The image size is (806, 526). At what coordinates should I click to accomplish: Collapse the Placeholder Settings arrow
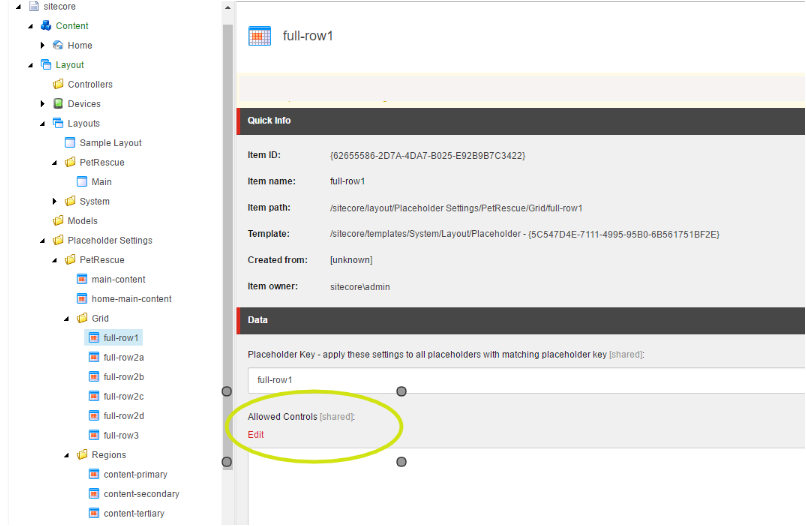click(43, 241)
